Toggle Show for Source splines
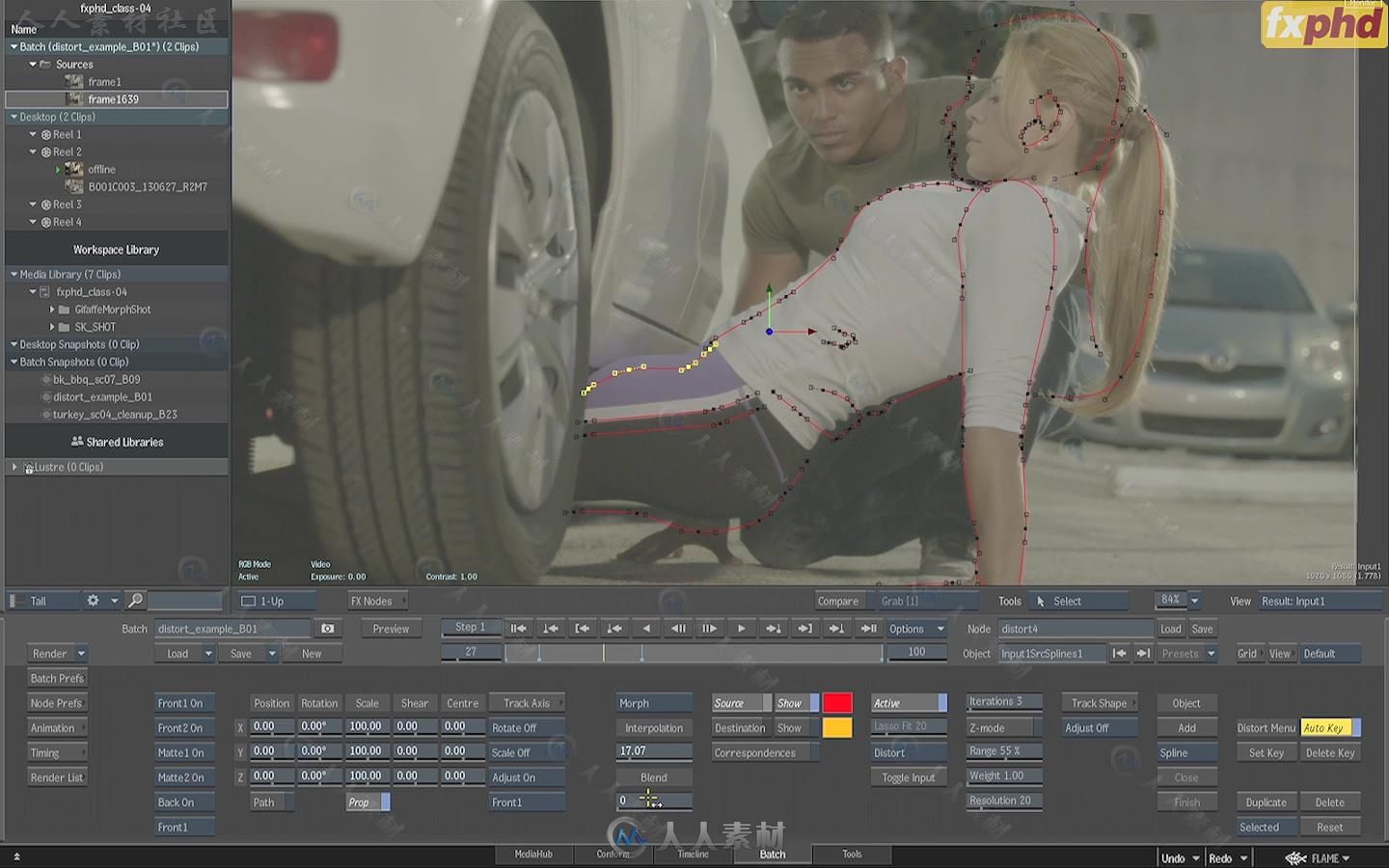The image size is (1389, 868). coord(797,703)
